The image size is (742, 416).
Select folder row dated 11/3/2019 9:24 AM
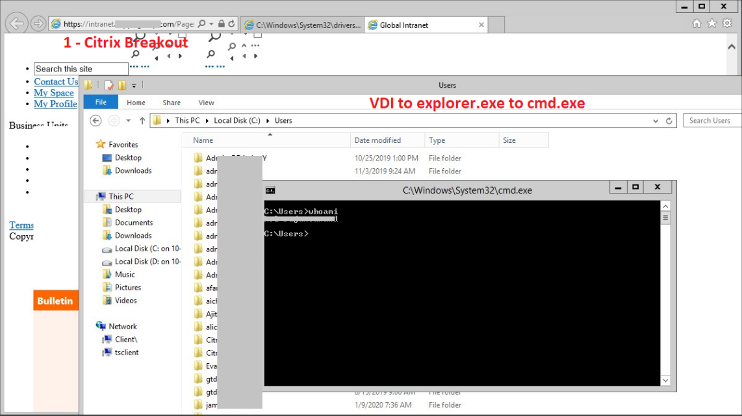coord(365,171)
